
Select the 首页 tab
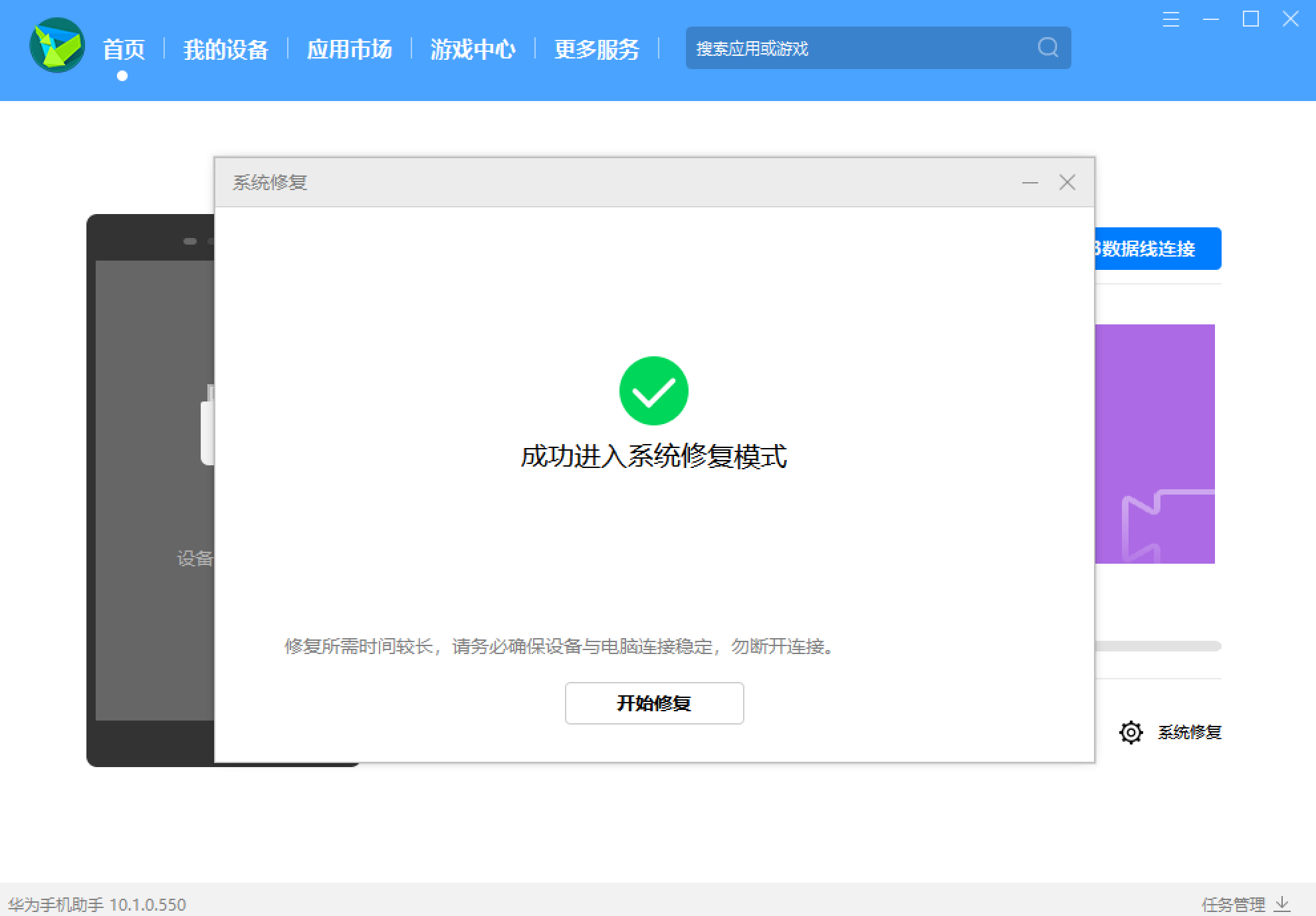(x=124, y=49)
